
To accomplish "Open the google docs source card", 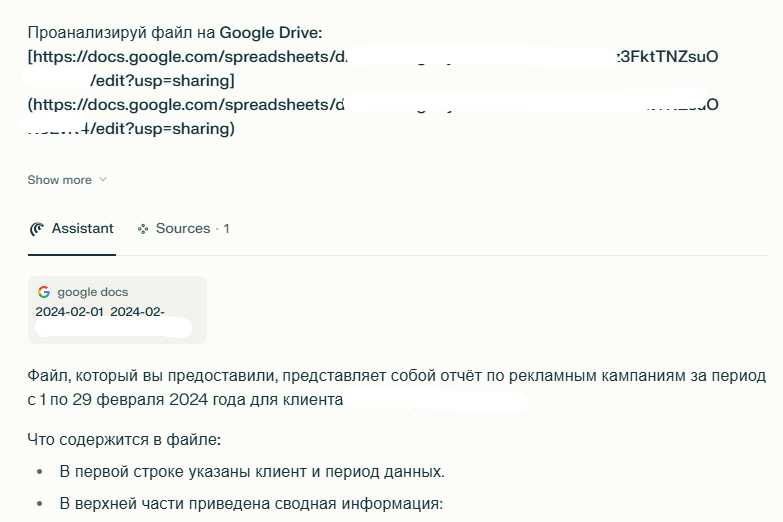I will (117, 310).
